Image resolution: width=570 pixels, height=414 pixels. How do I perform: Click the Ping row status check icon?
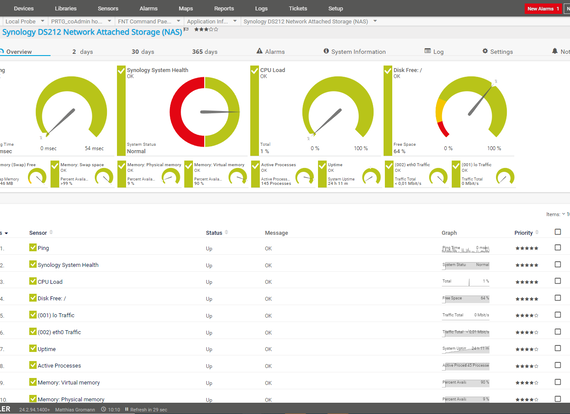[x=33, y=248]
